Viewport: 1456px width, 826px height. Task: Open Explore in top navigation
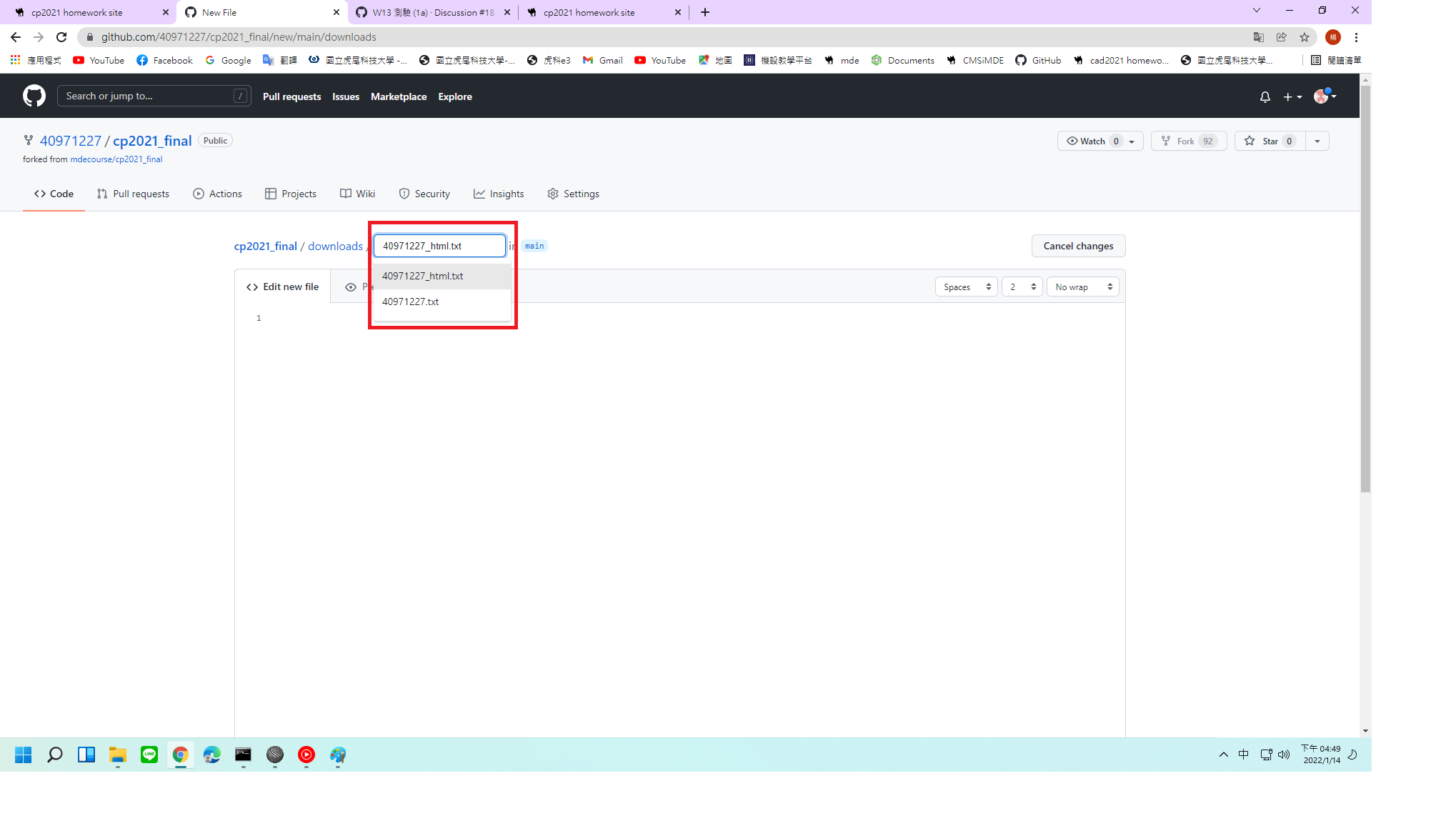455,96
